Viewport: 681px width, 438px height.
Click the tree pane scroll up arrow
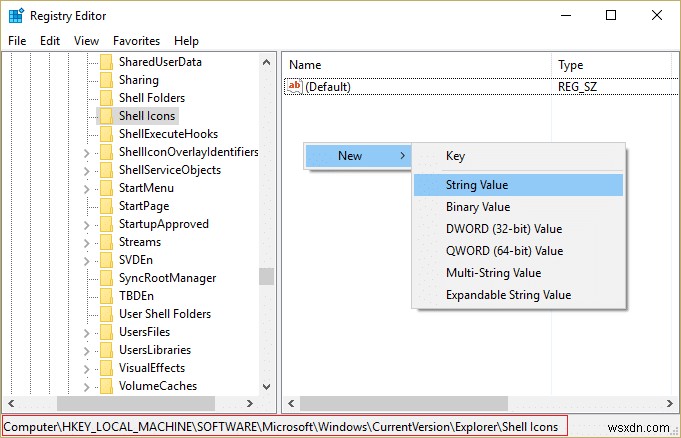click(267, 62)
